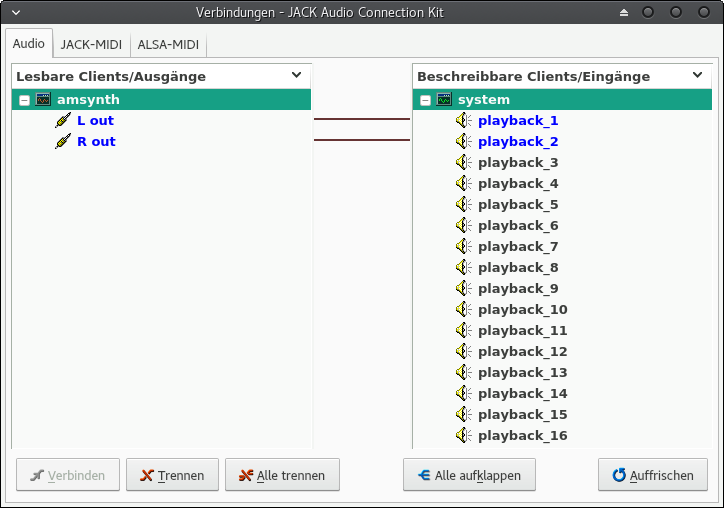The height and width of the screenshot is (508, 724).
Task: Select the R out port label
Action: tap(96, 141)
